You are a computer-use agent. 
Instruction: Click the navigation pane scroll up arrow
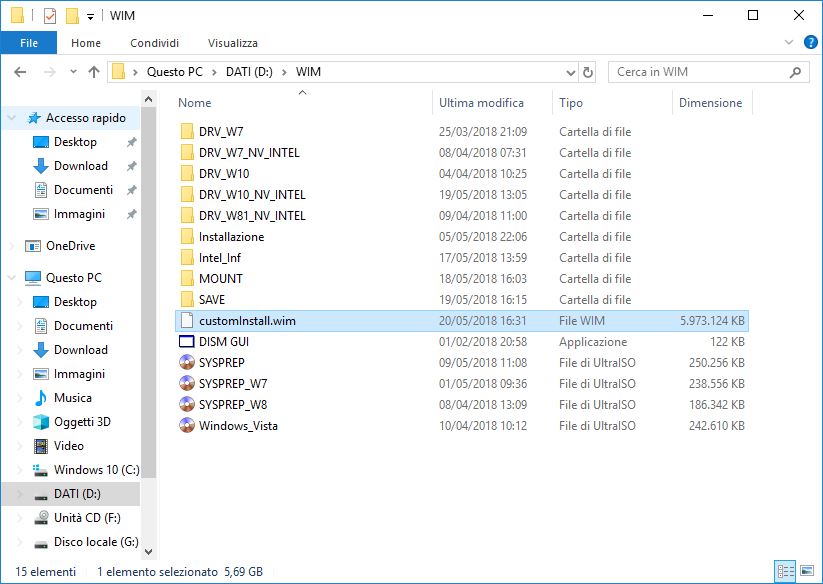click(149, 99)
